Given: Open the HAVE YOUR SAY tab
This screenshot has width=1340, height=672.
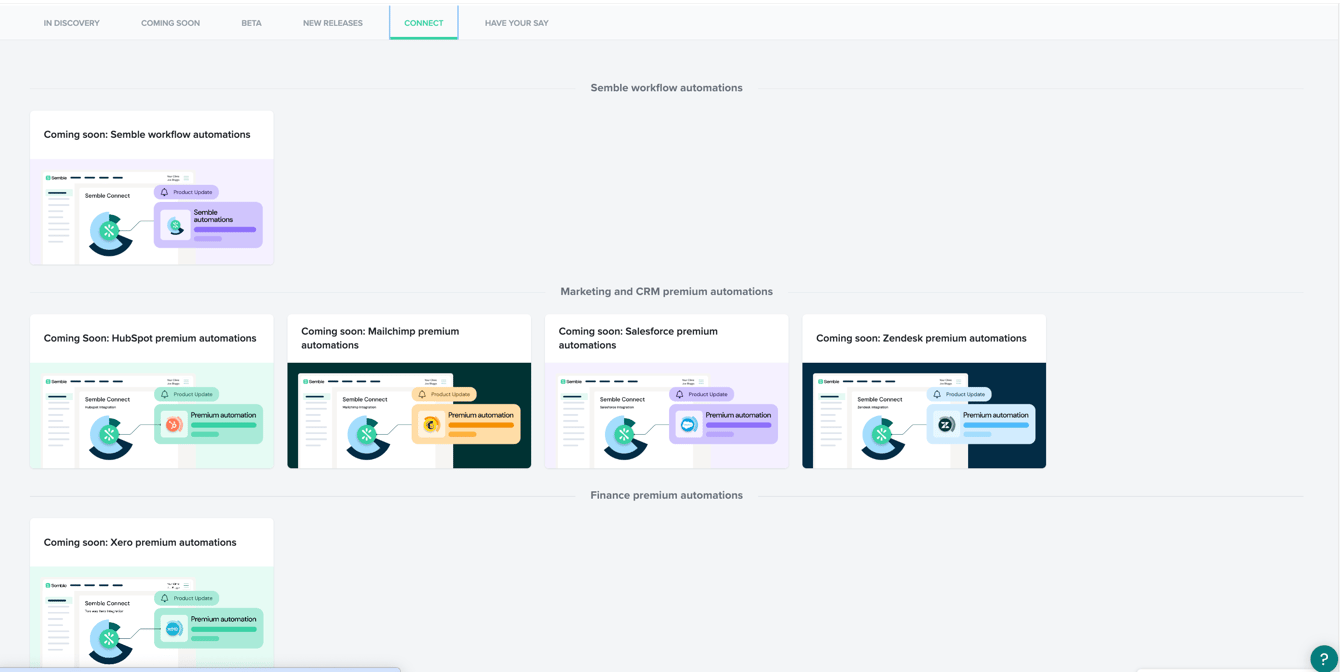Looking at the screenshot, I should click(x=516, y=22).
